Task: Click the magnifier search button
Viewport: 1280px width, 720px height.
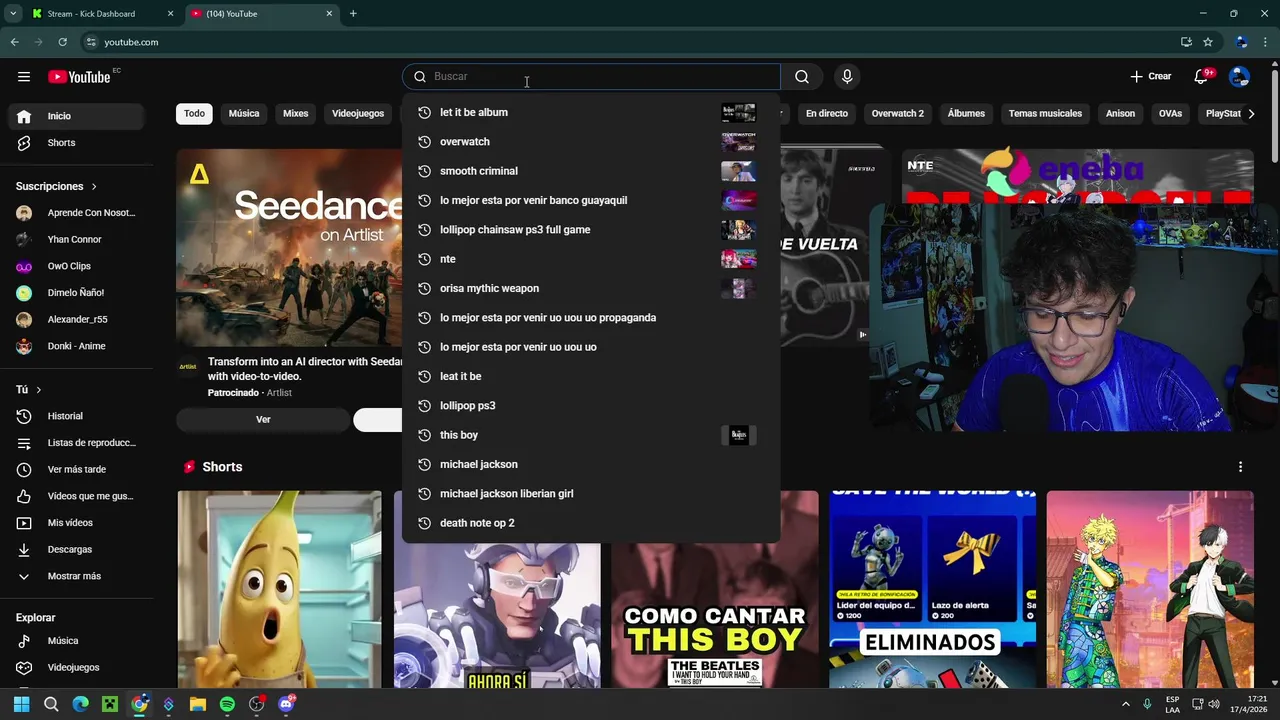Action: point(802,77)
